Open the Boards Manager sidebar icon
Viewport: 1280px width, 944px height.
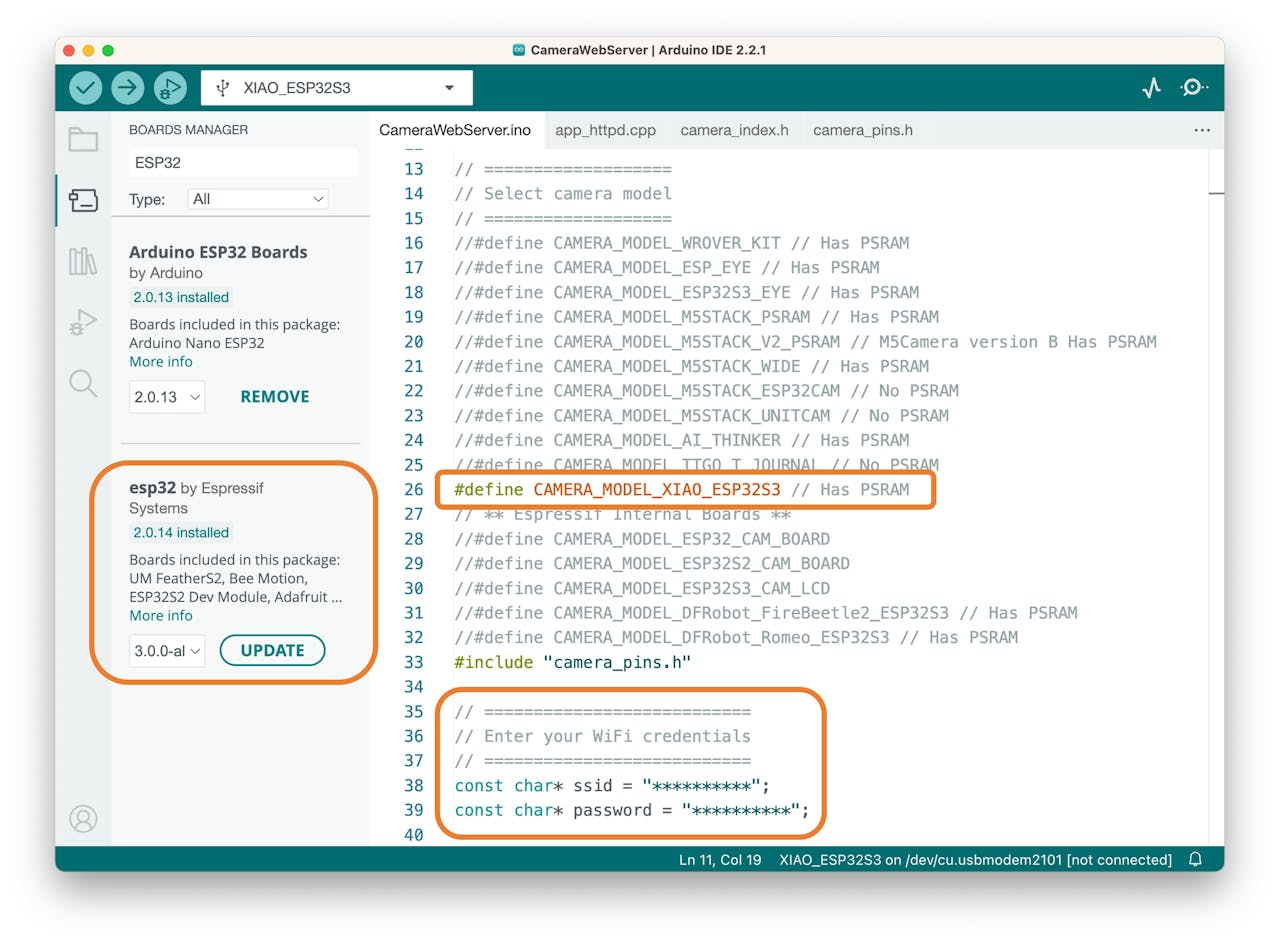(x=83, y=201)
